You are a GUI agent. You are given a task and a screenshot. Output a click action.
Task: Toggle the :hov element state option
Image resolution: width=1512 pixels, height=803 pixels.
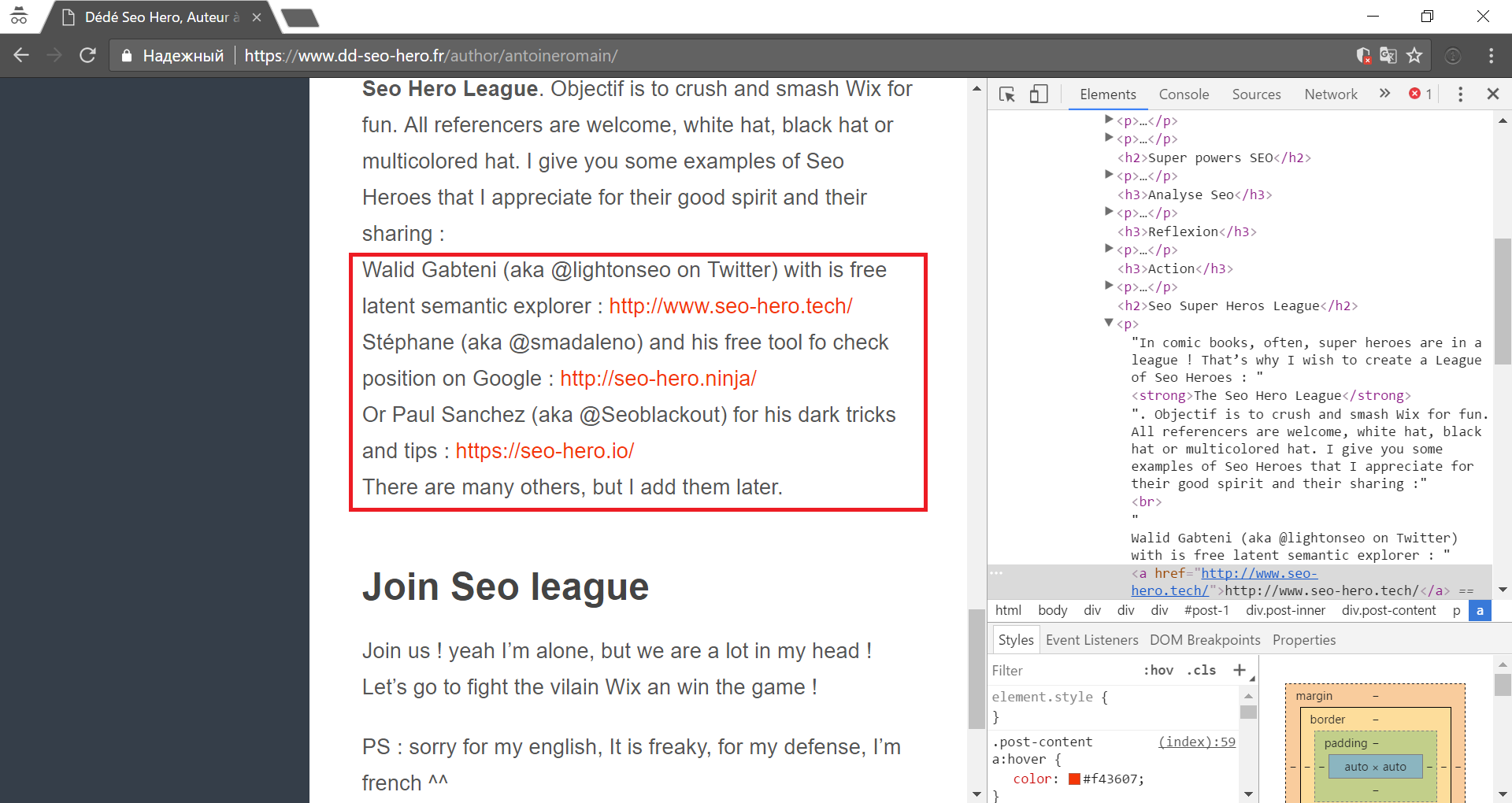(1158, 670)
